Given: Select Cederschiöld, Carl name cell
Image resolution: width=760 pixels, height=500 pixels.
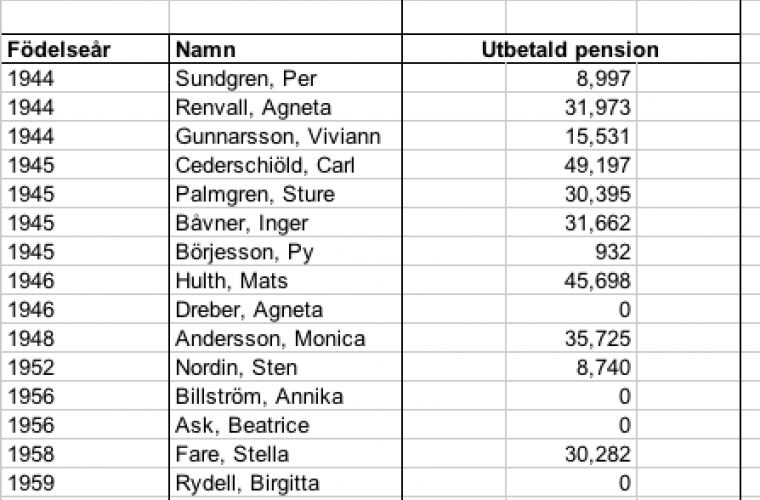Looking at the screenshot, I should (x=265, y=165).
